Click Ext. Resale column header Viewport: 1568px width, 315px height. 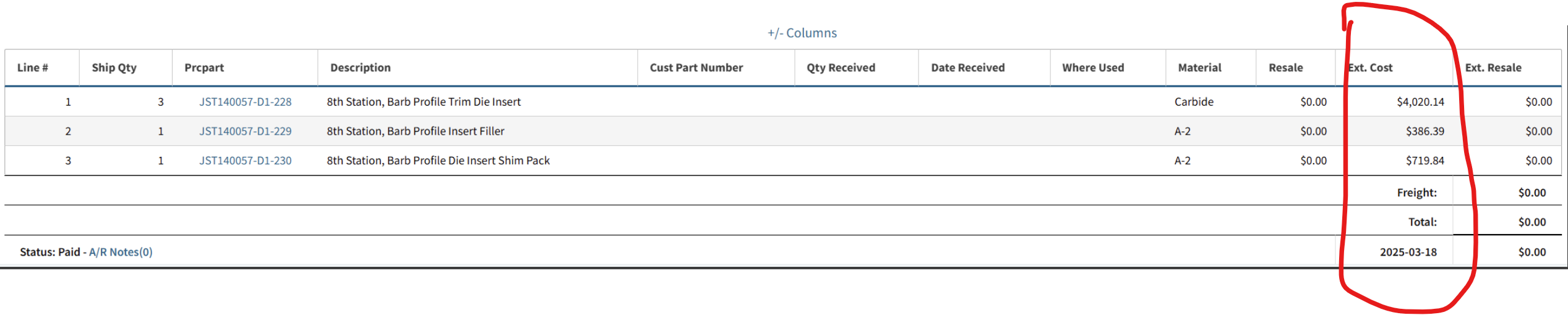pos(1493,68)
